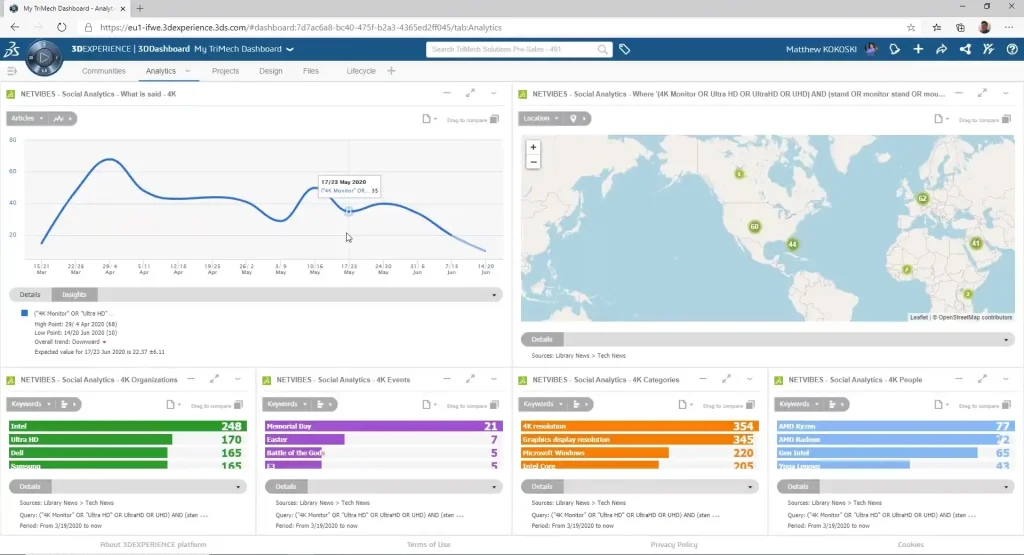Open notifications icon in top bar

895,49
